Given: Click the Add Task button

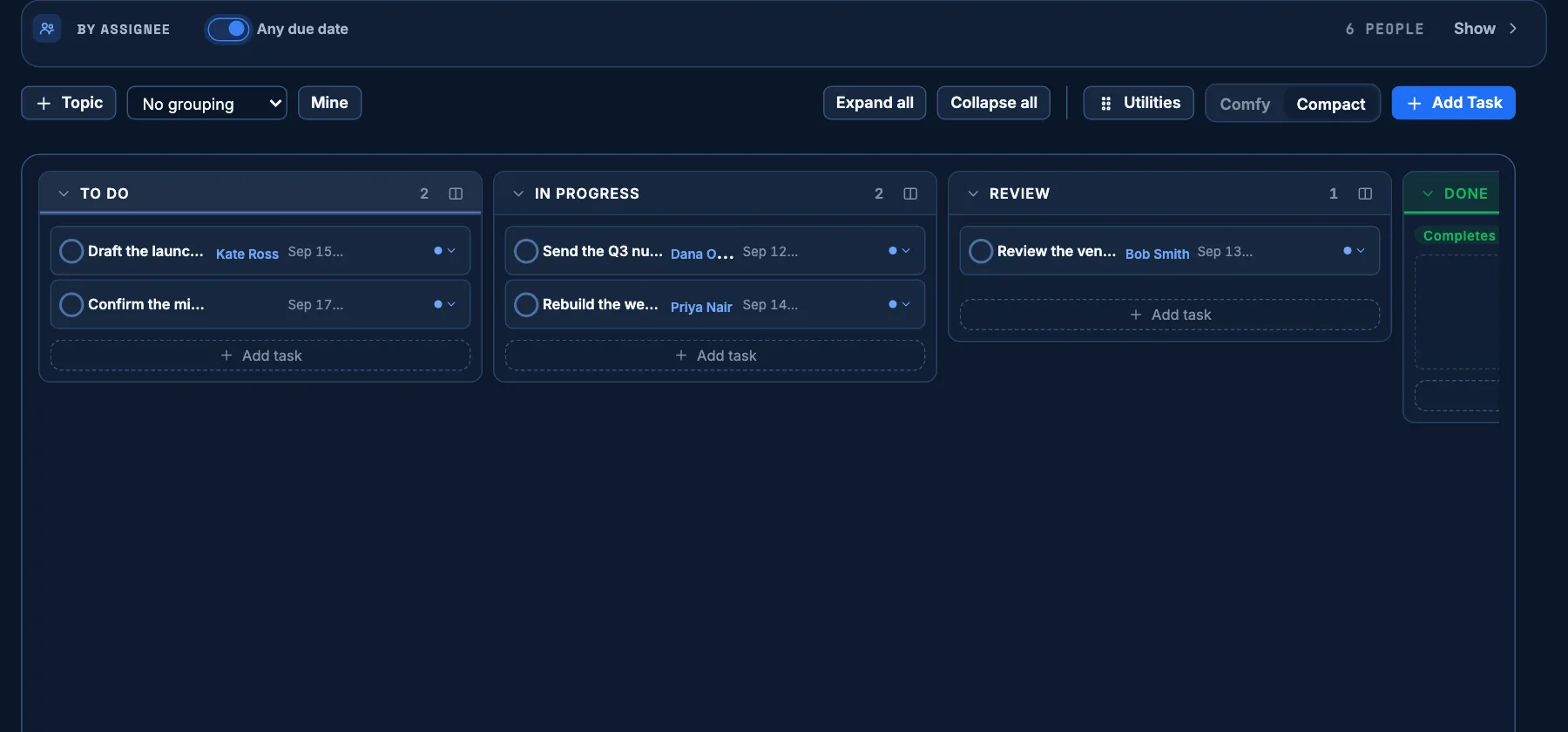Looking at the screenshot, I should click(x=1453, y=103).
